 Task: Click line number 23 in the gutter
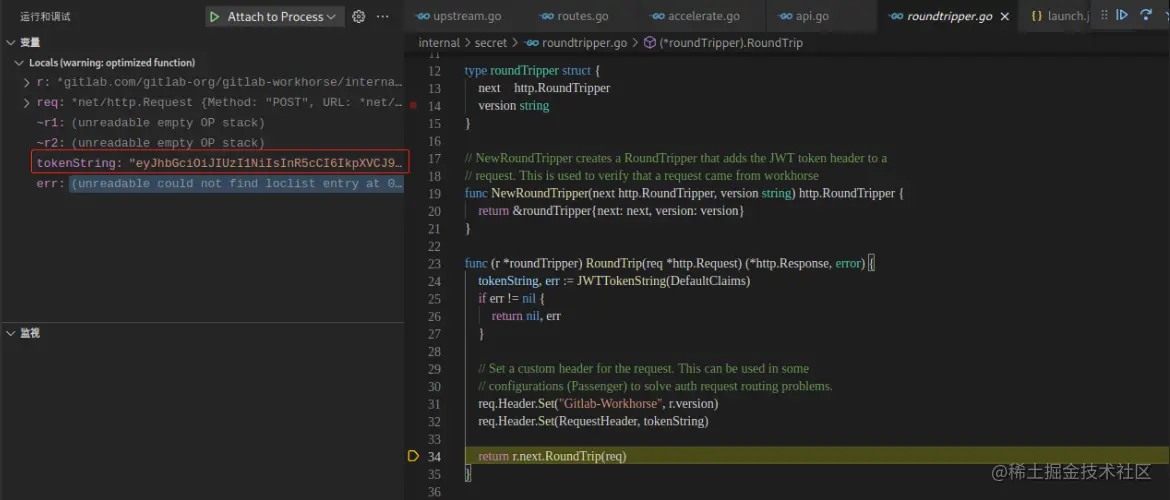(434, 263)
